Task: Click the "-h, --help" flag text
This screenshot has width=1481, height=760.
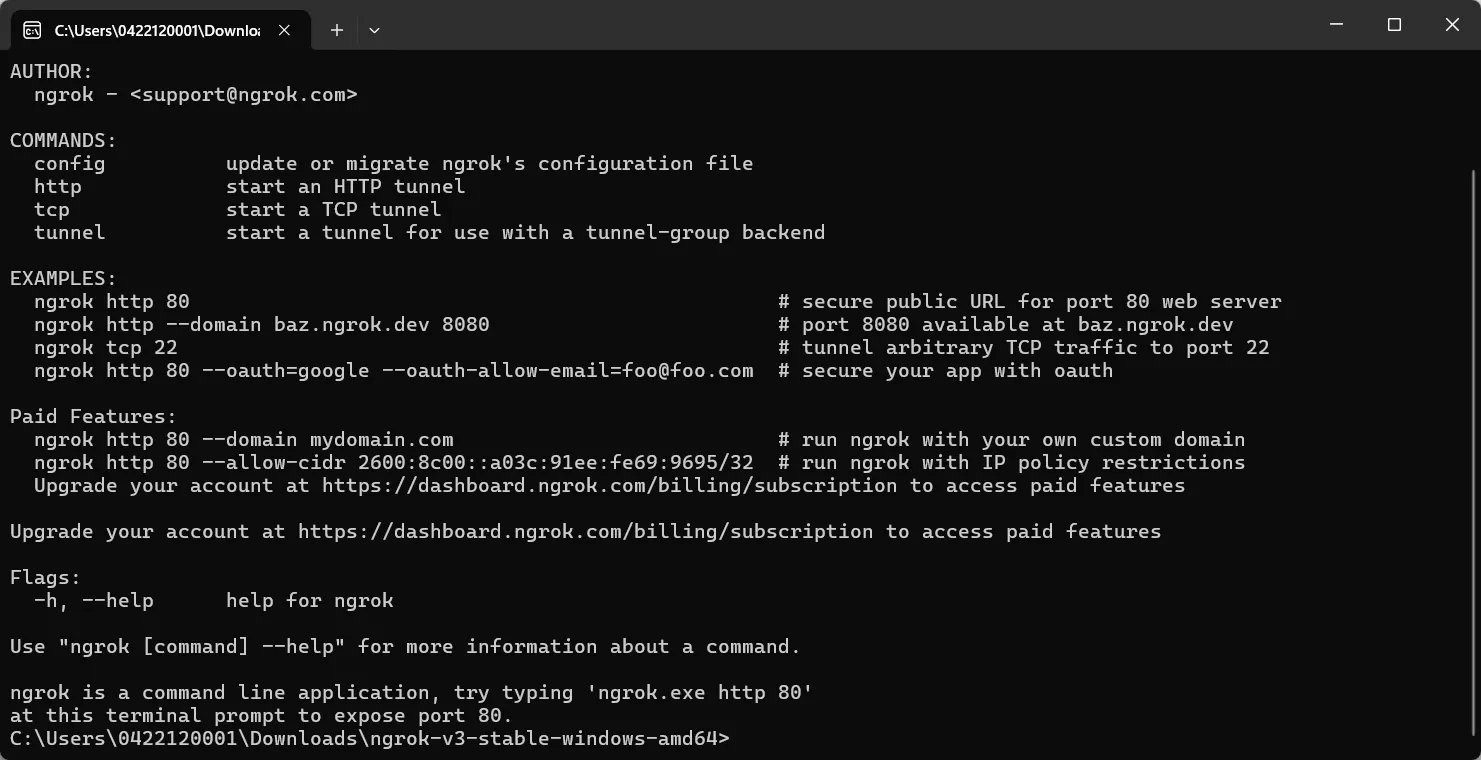Action: 93,601
